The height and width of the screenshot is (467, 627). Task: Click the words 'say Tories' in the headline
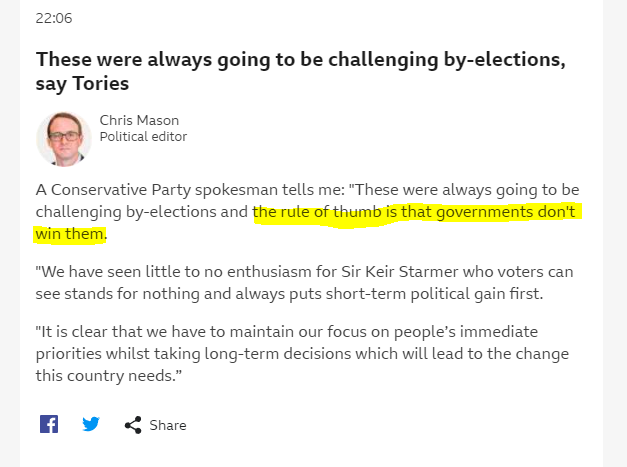coord(82,84)
